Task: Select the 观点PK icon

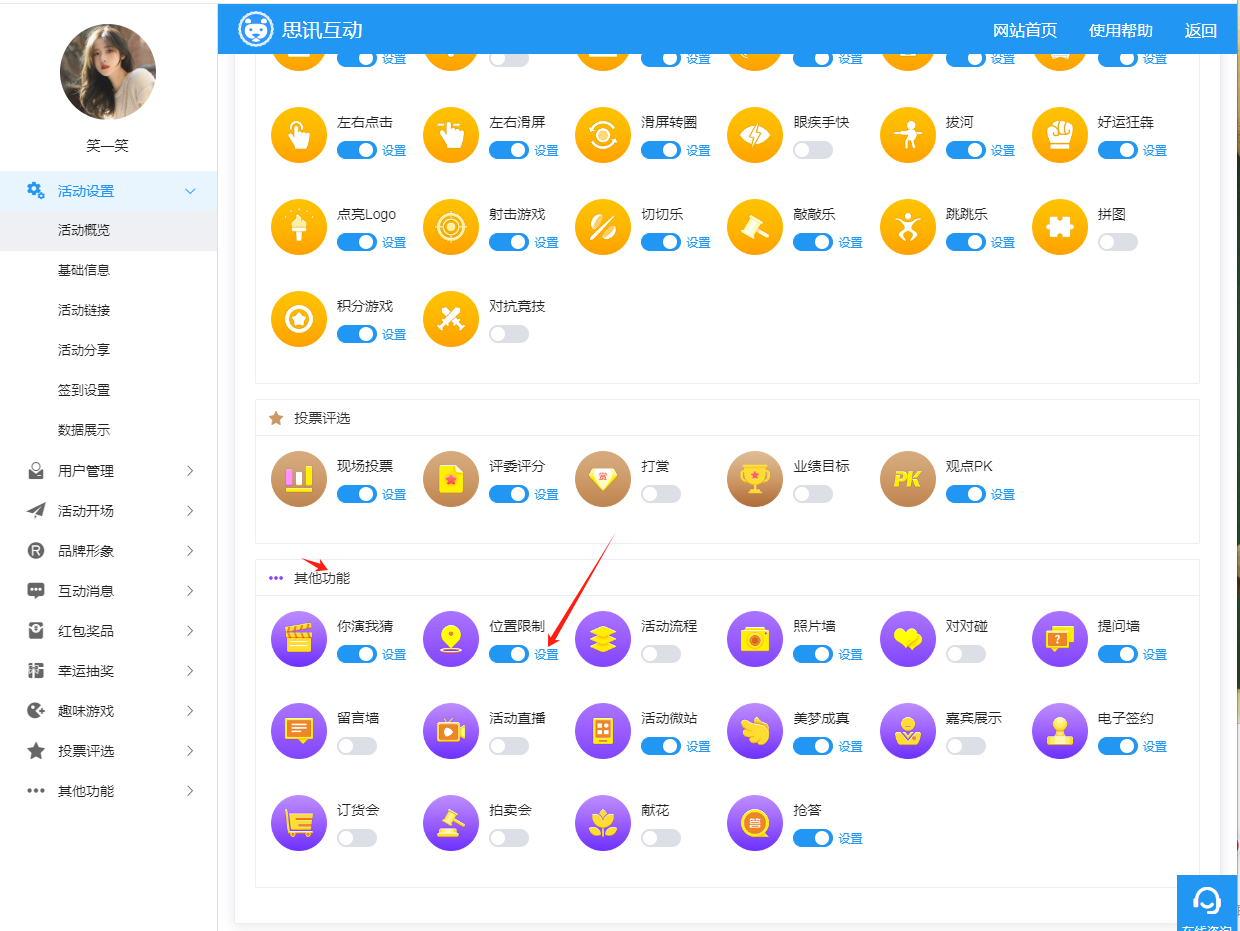Action: [x=907, y=479]
